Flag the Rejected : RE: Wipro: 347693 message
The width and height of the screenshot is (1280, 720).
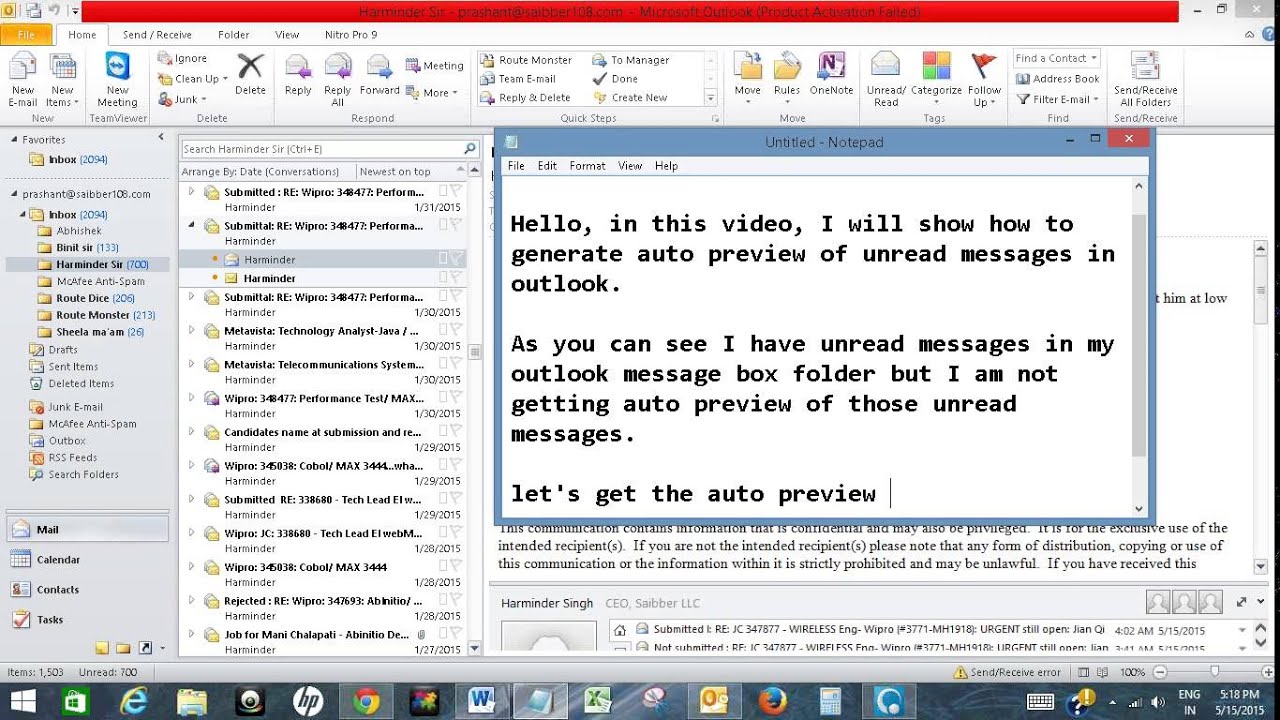pos(457,601)
